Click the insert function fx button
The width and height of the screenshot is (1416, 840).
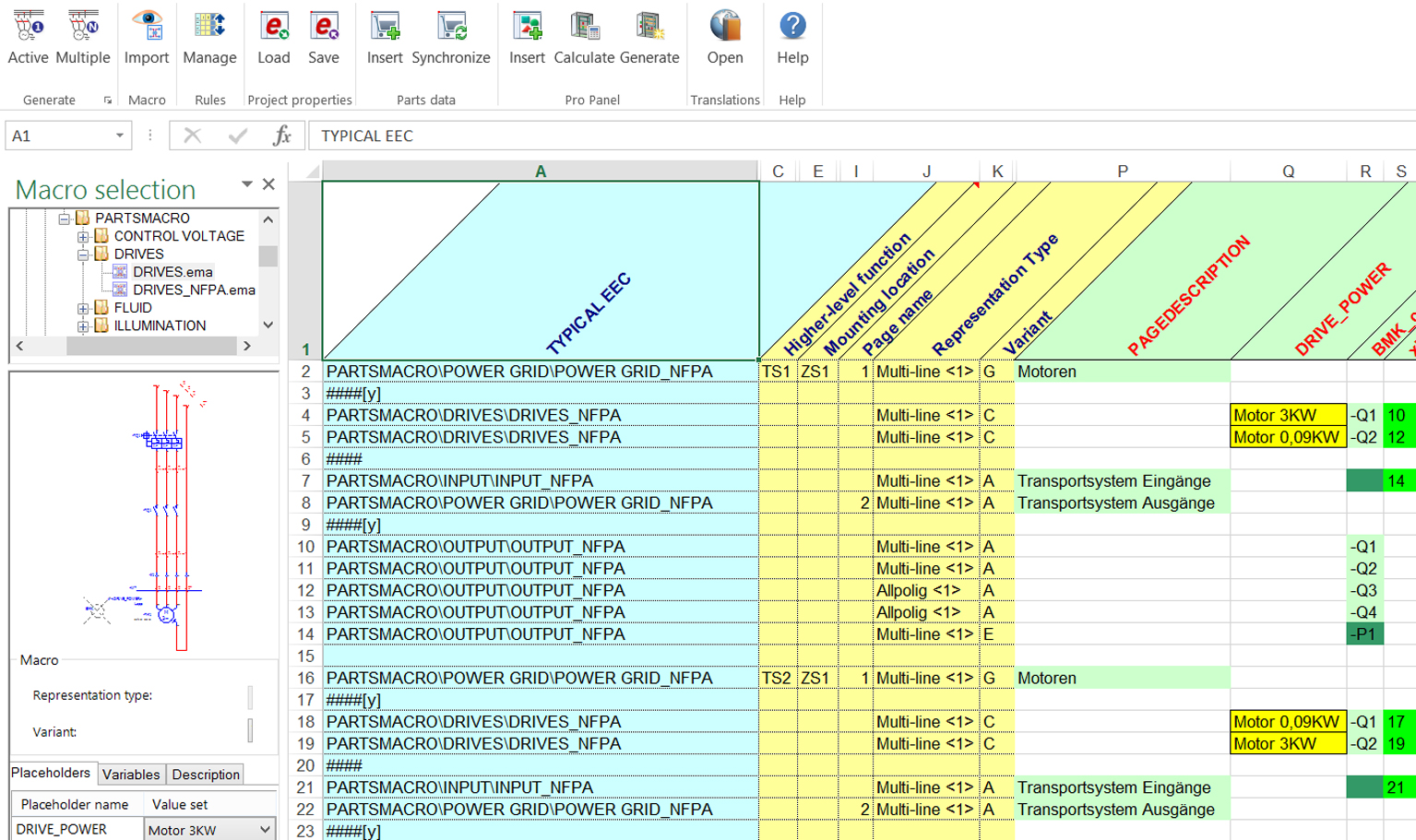[282, 136]
